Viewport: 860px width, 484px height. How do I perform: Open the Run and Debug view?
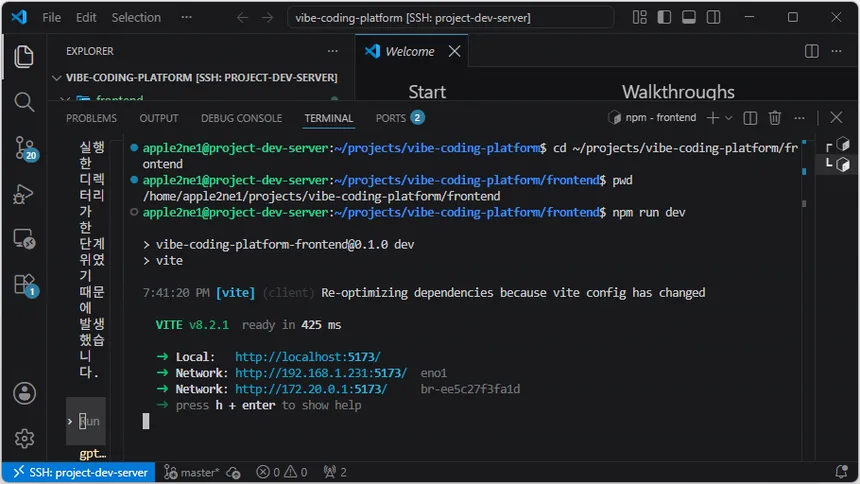tap(24, 194)
